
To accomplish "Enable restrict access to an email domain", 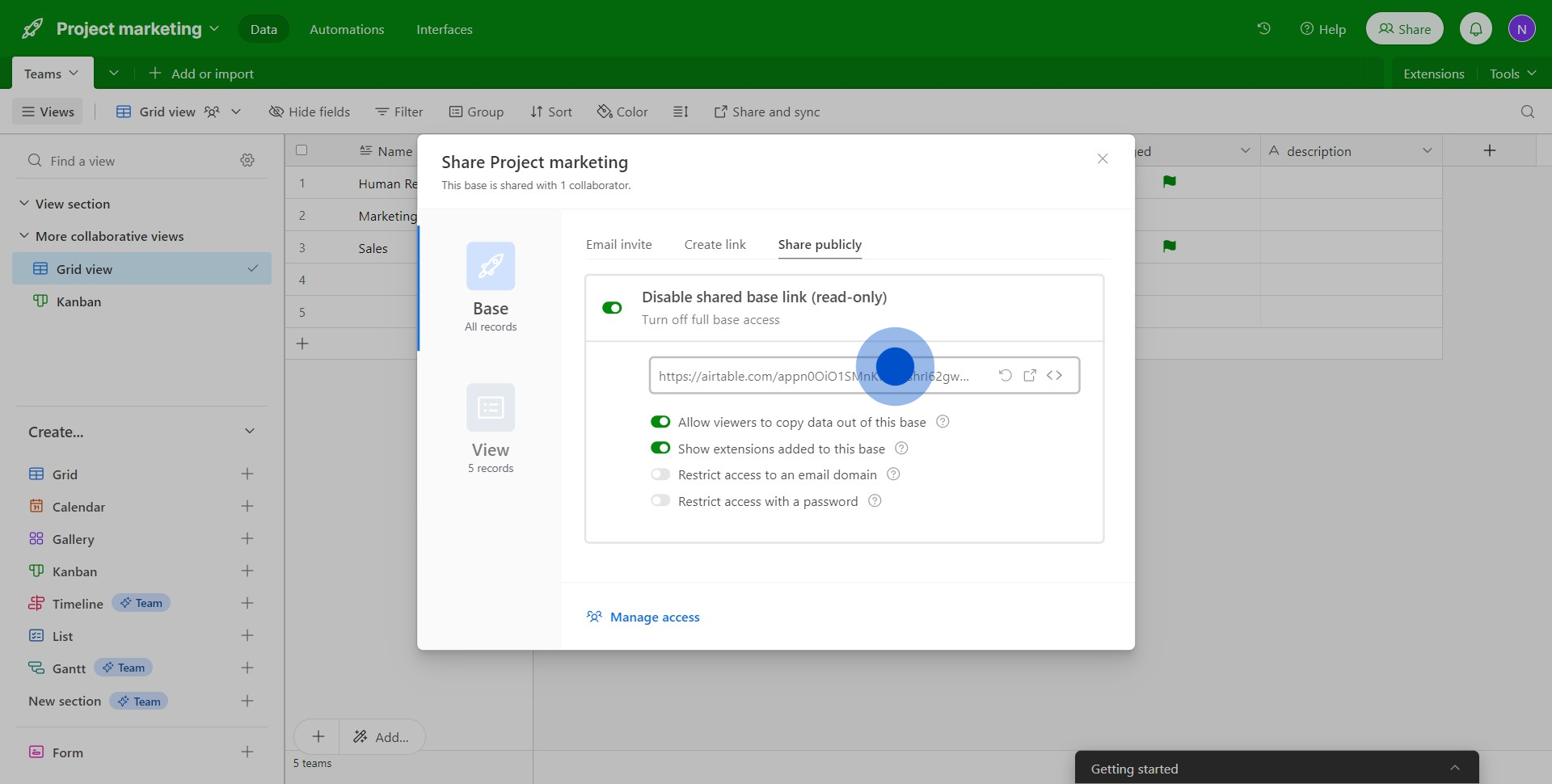I will (x=660, y=474).
